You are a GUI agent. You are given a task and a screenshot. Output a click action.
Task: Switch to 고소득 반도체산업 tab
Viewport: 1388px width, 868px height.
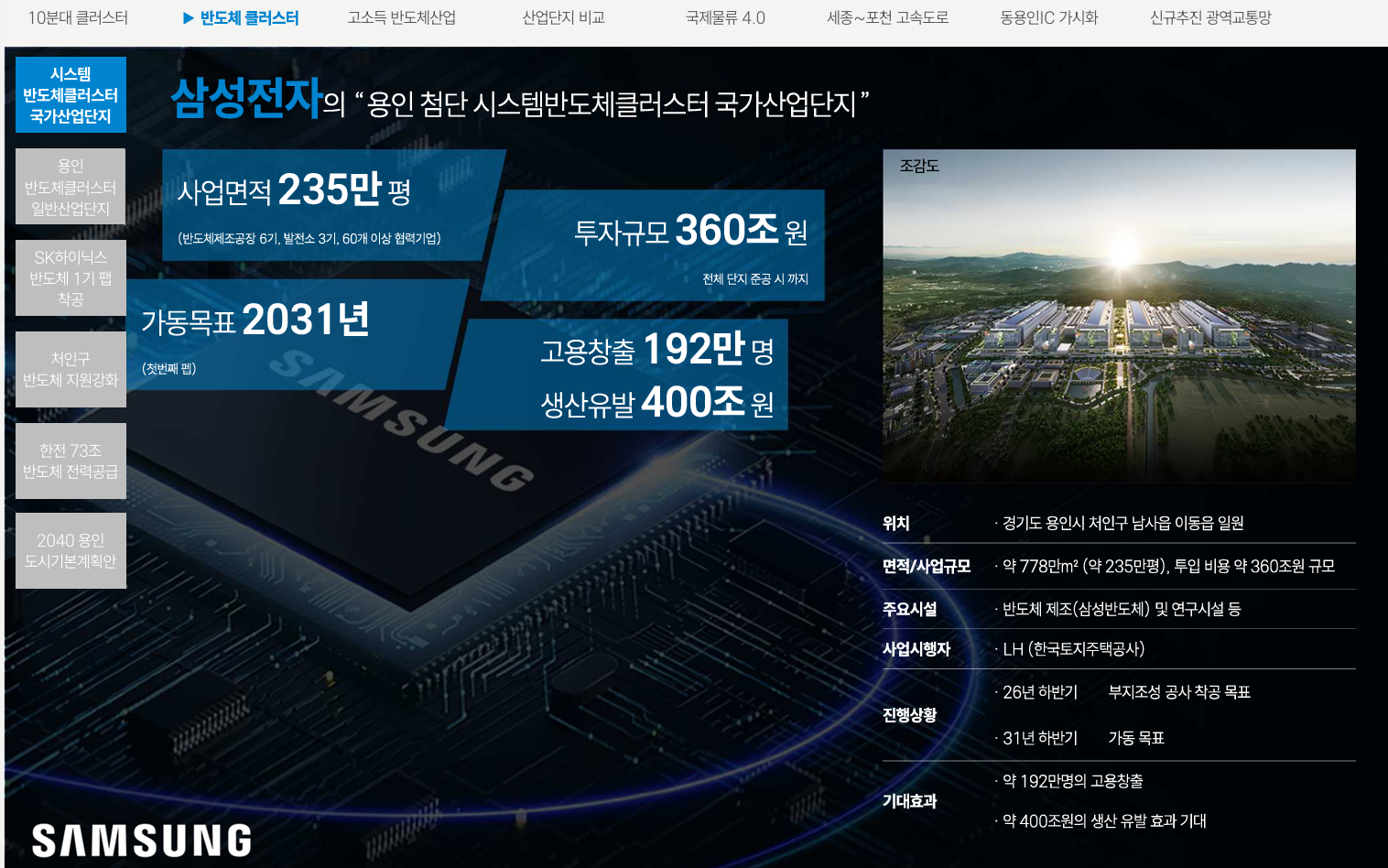[x=401, y=17]
